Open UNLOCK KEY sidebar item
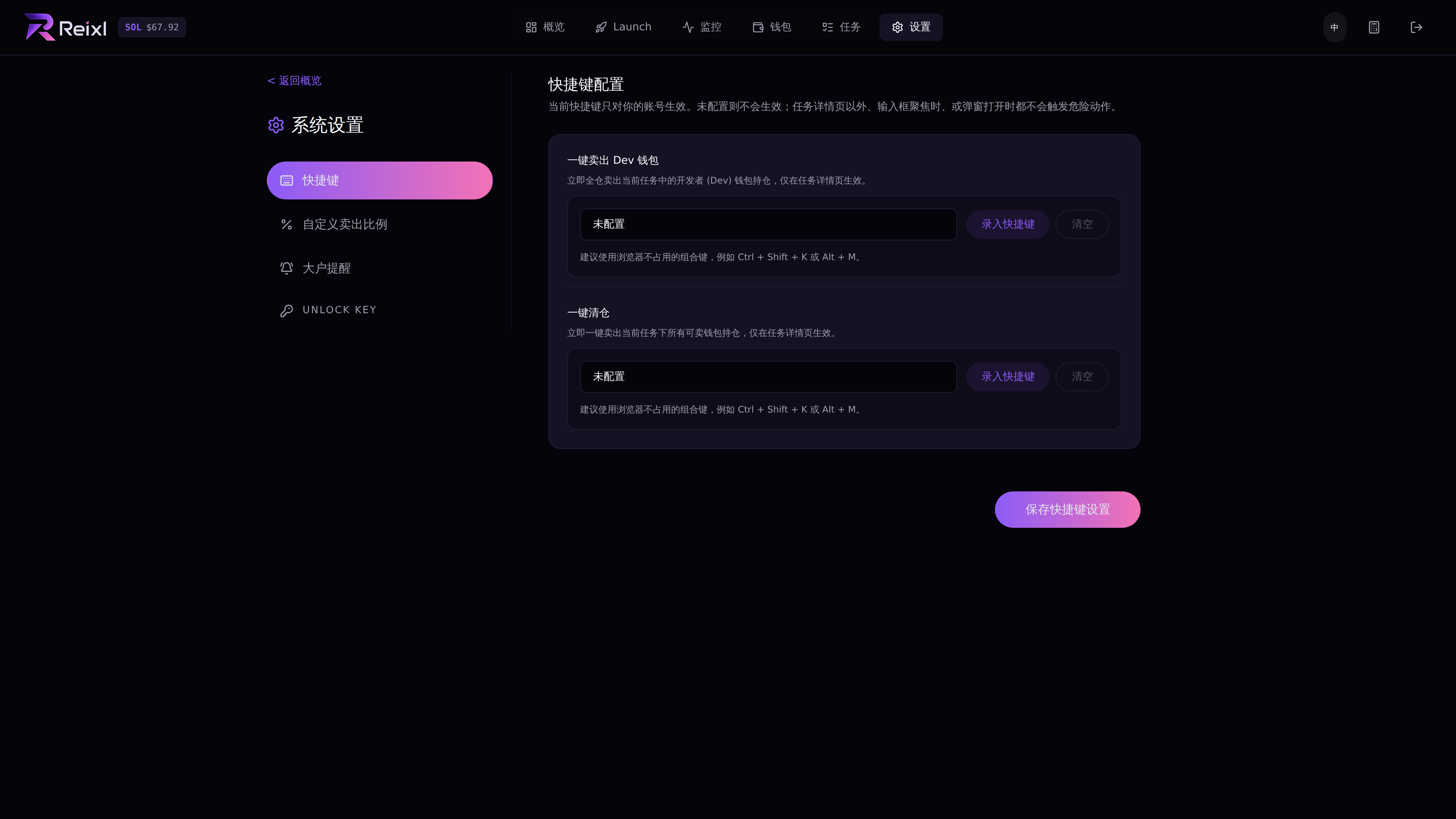Viewport: 1456px width, 819px height. (380, 310)
